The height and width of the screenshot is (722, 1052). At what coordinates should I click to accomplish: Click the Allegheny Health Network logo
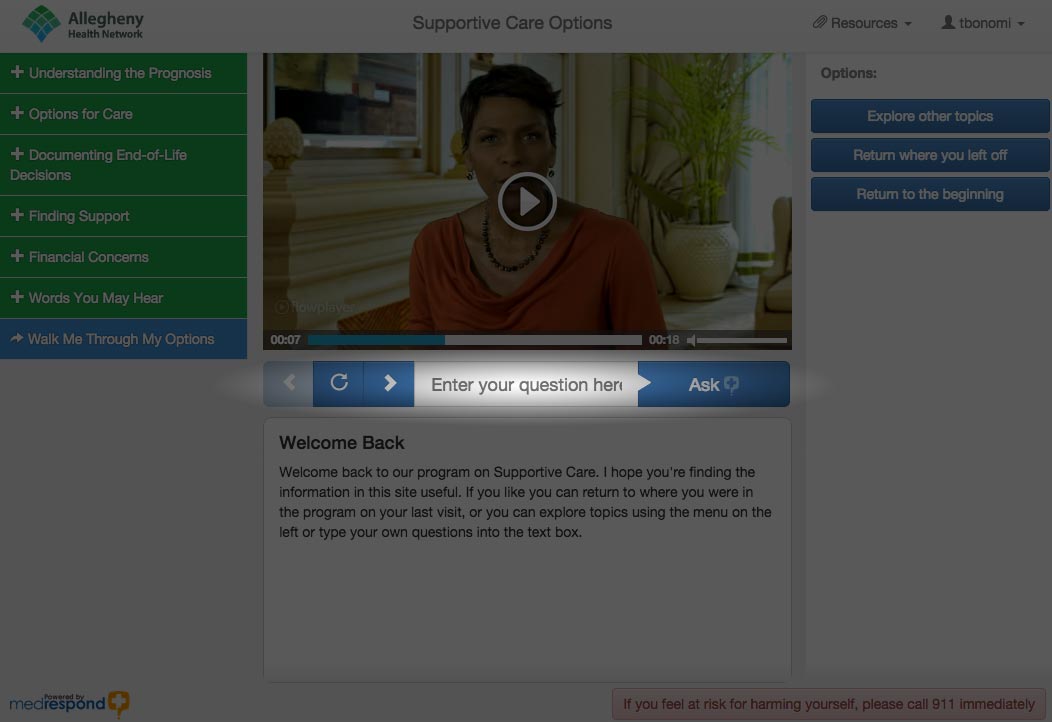coord(84,23)
